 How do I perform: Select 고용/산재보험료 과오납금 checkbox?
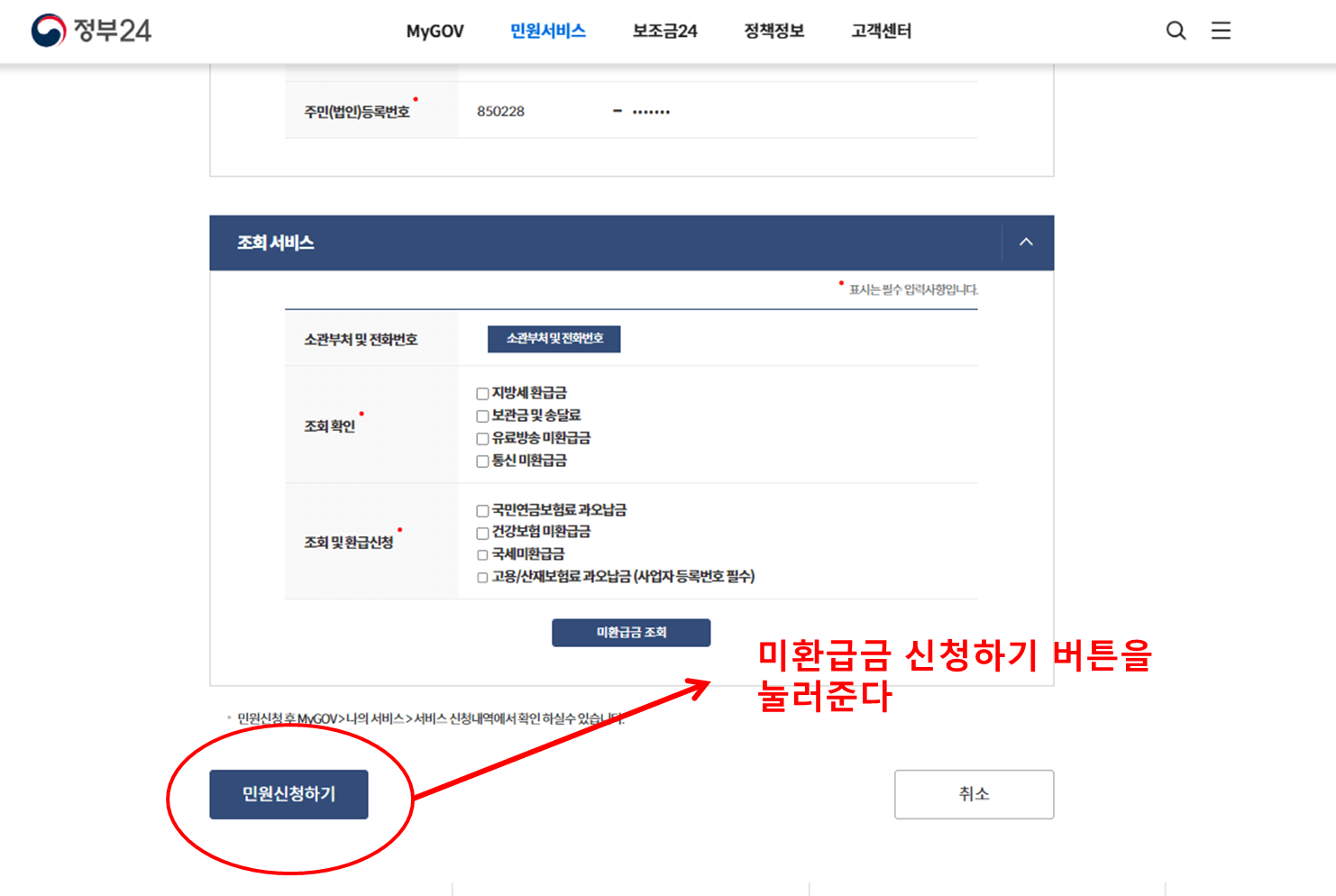[482, 577]
